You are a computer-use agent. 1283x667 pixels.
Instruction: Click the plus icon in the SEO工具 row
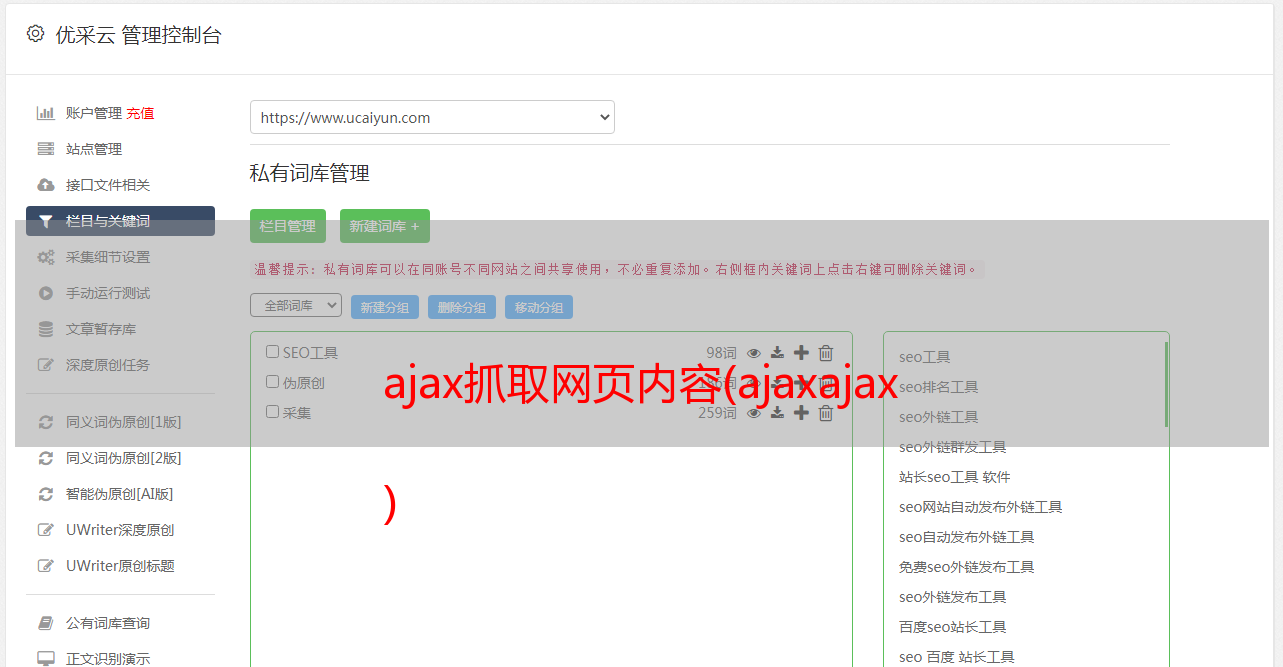point(801,353)
